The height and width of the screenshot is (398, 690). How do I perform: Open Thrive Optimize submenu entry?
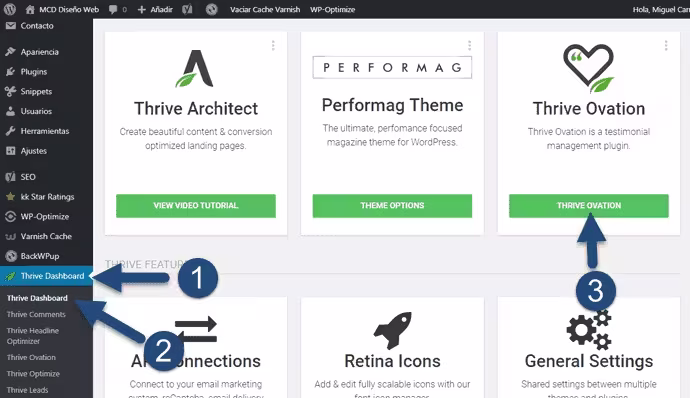tap(33, 374)
